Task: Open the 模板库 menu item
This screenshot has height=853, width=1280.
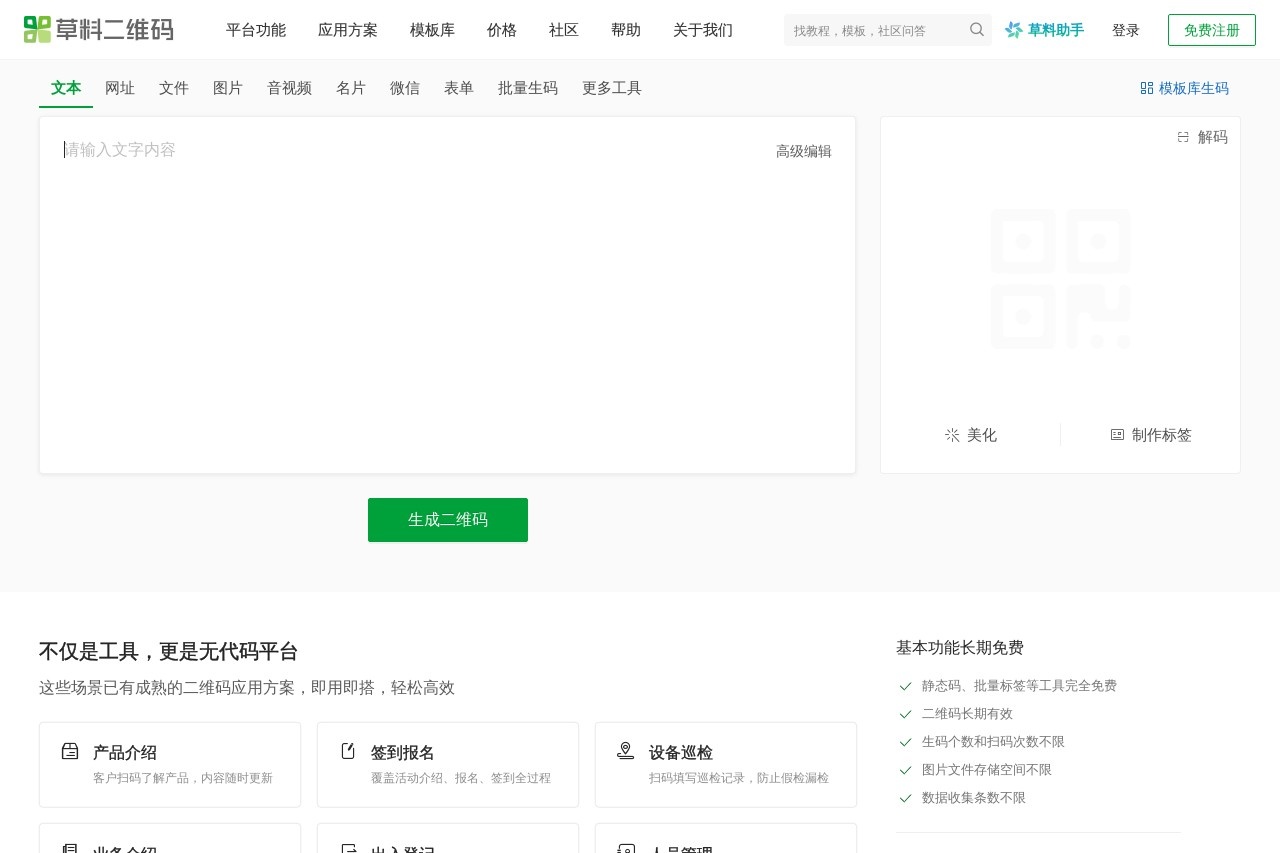Action: click(x=432, y=30)
